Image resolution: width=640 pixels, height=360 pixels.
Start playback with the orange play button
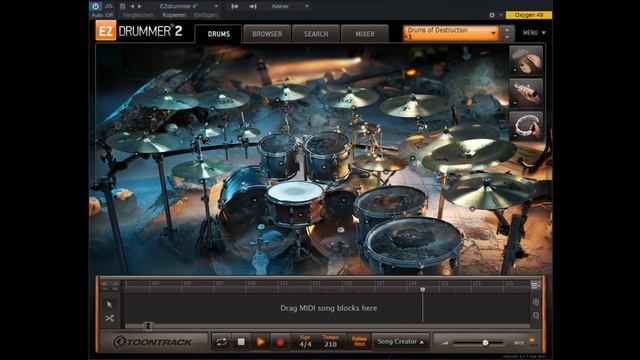tap(260, 342)
